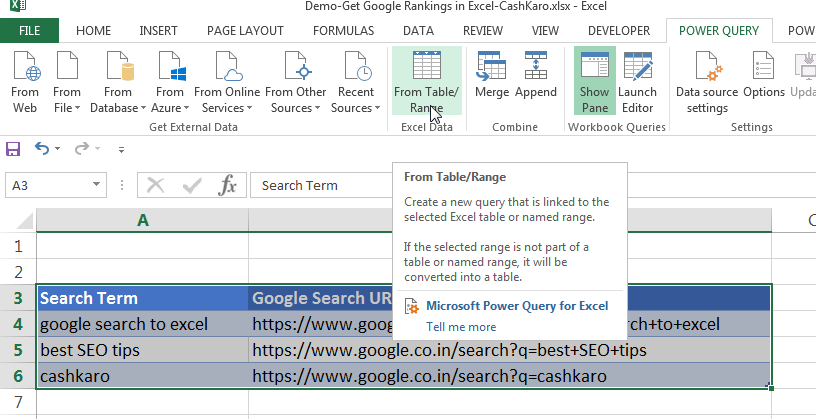Open the FILE tab

pos(29,30)
